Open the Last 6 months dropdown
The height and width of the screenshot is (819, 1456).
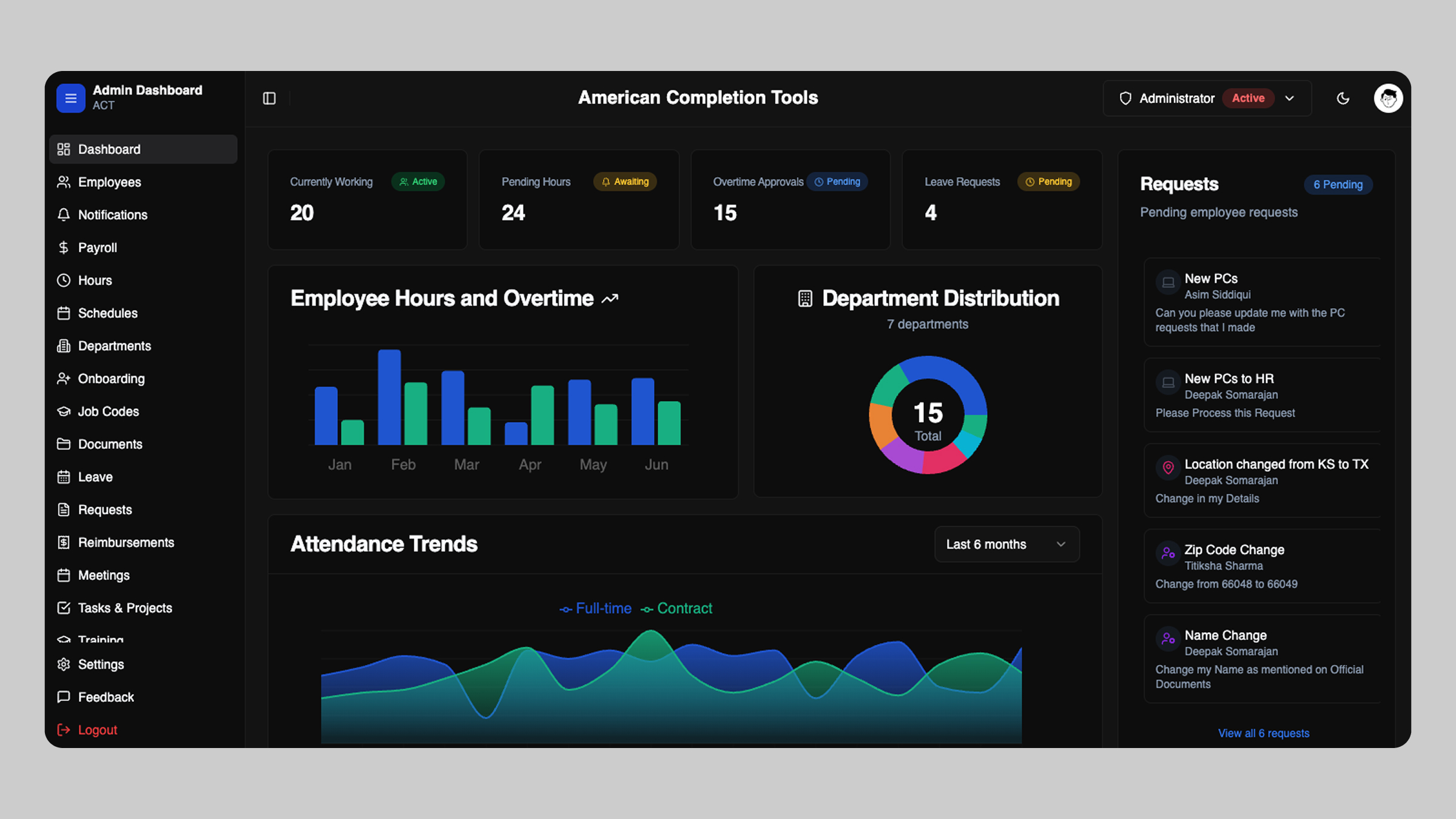(1006, 544)
